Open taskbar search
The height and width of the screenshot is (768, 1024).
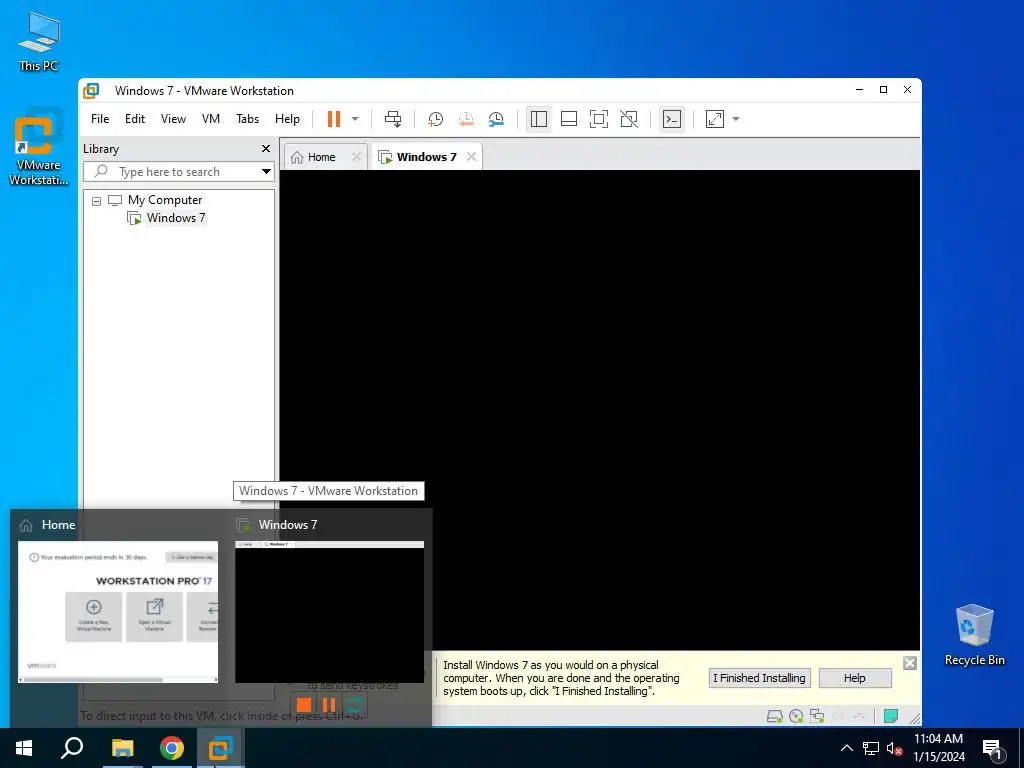pyautogui.click(x=72, y=748)
